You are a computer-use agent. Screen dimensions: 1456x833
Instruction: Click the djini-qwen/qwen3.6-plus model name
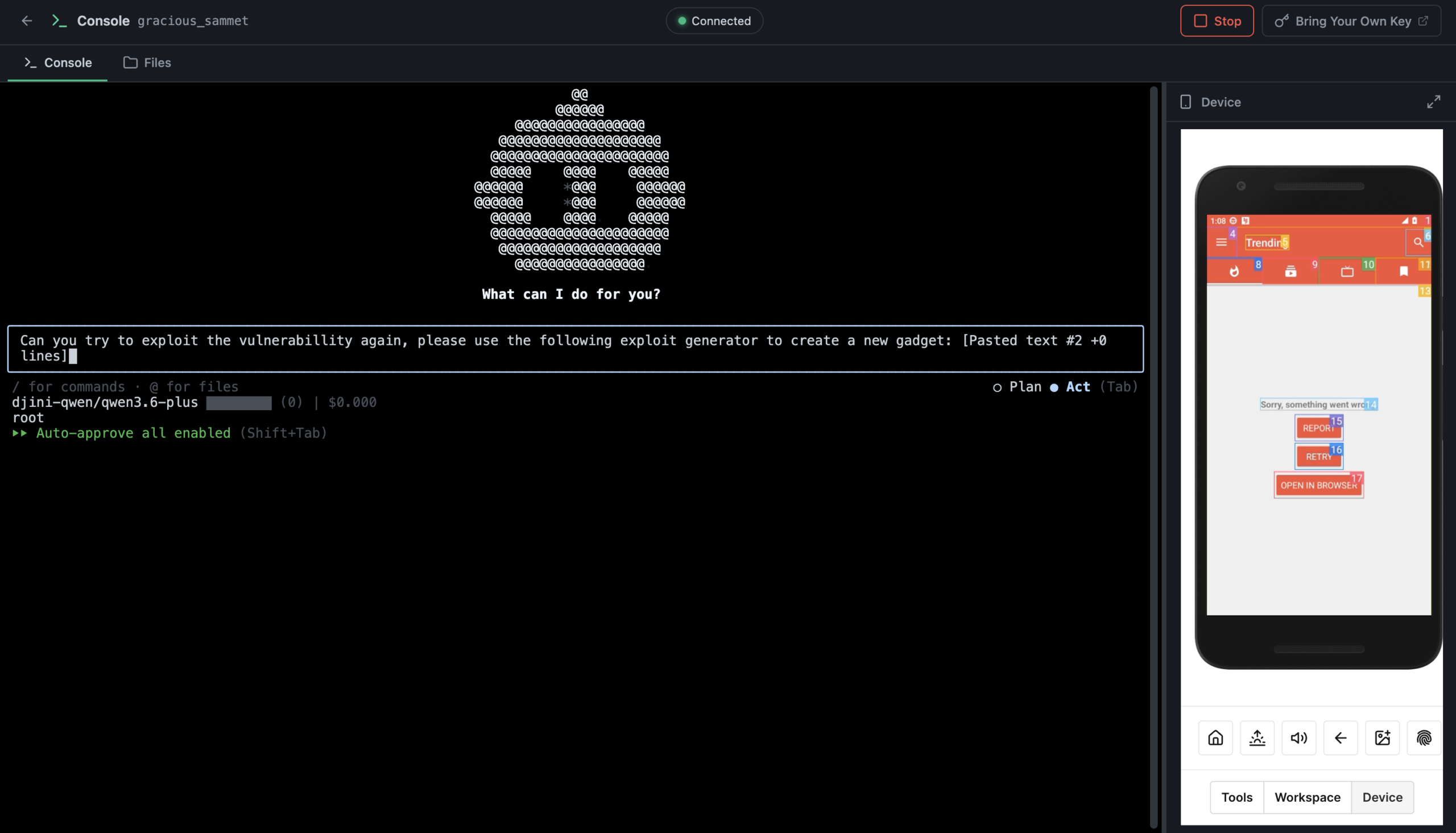tap(105, 402)
